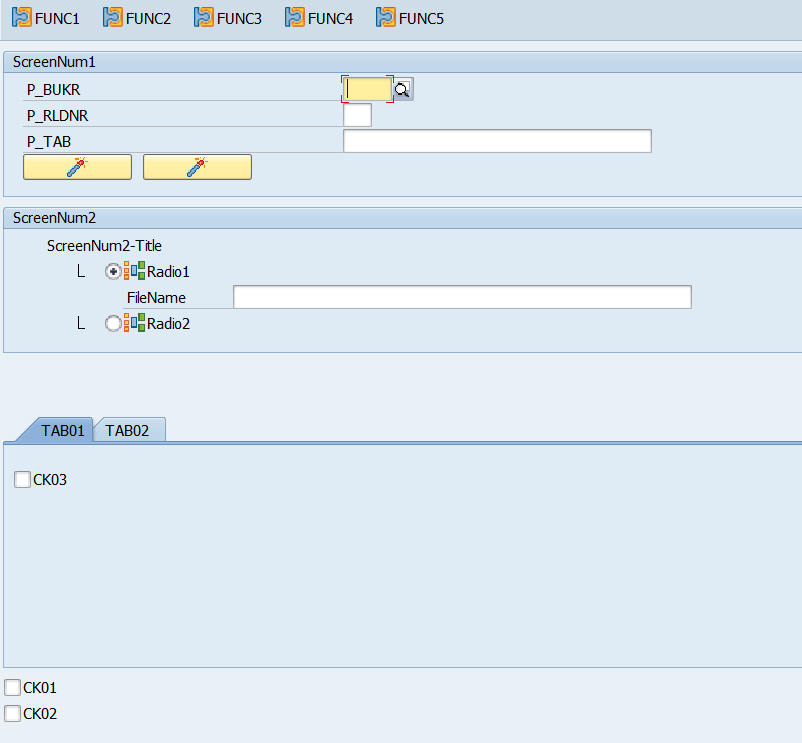Click the P_TAB label
Image resolution: width=802 pixels, height=743 pixels.
[49, 142]
